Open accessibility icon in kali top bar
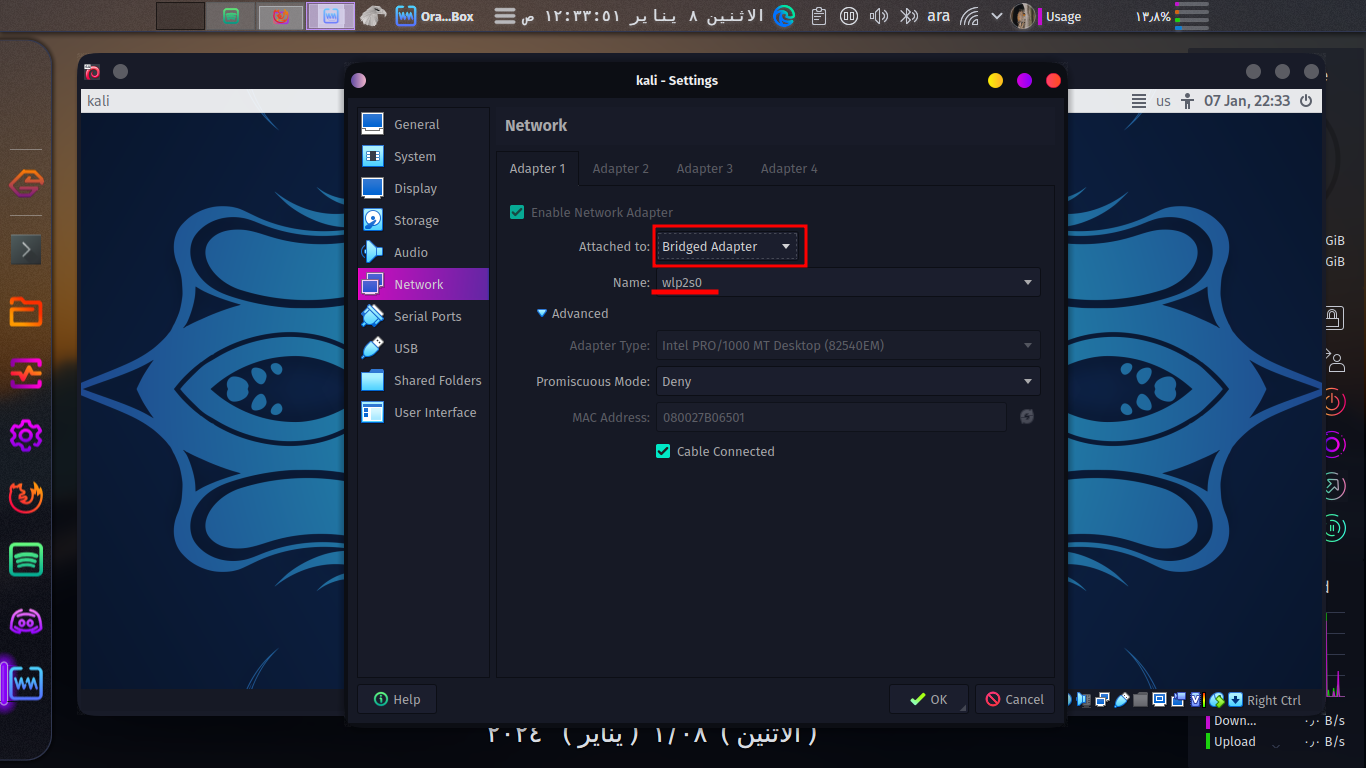This screenshot has height=768, width=1366. tap(1188, 101)
